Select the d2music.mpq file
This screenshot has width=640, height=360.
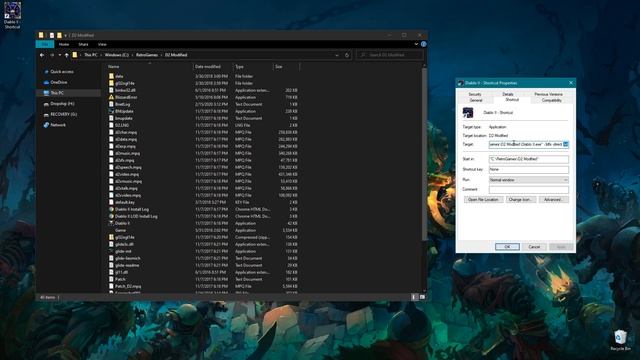click(127, 153)
